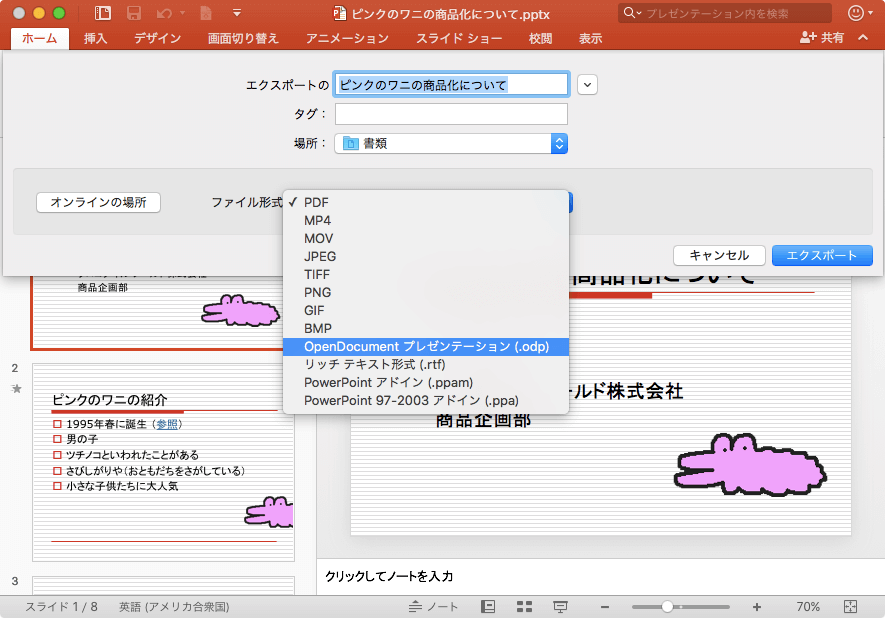The width and height of the screenshot is (885, 618).
Task: Click the 参照 hyperlink in slide 2 thumbnail
Action: click(167, 424)
